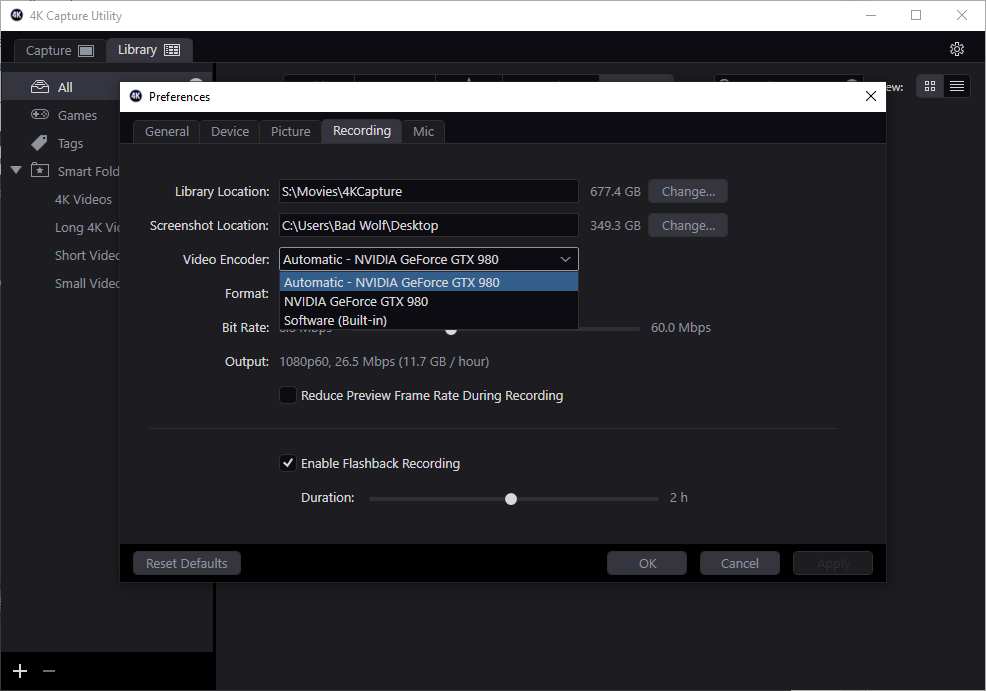The width and height of the screenshot is (986, 691).
Task: Click the Apply button
Action: click(x=833, y=563)
